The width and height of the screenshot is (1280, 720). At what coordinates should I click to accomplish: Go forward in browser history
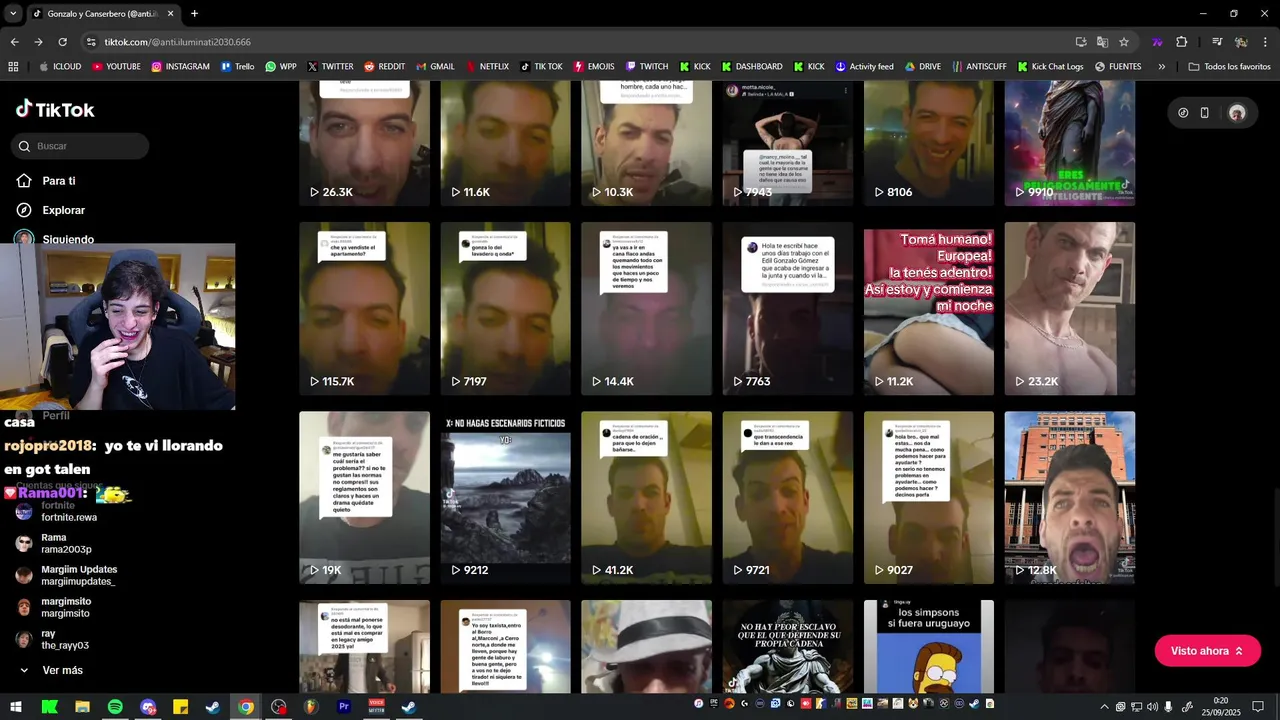click(38, 42)
